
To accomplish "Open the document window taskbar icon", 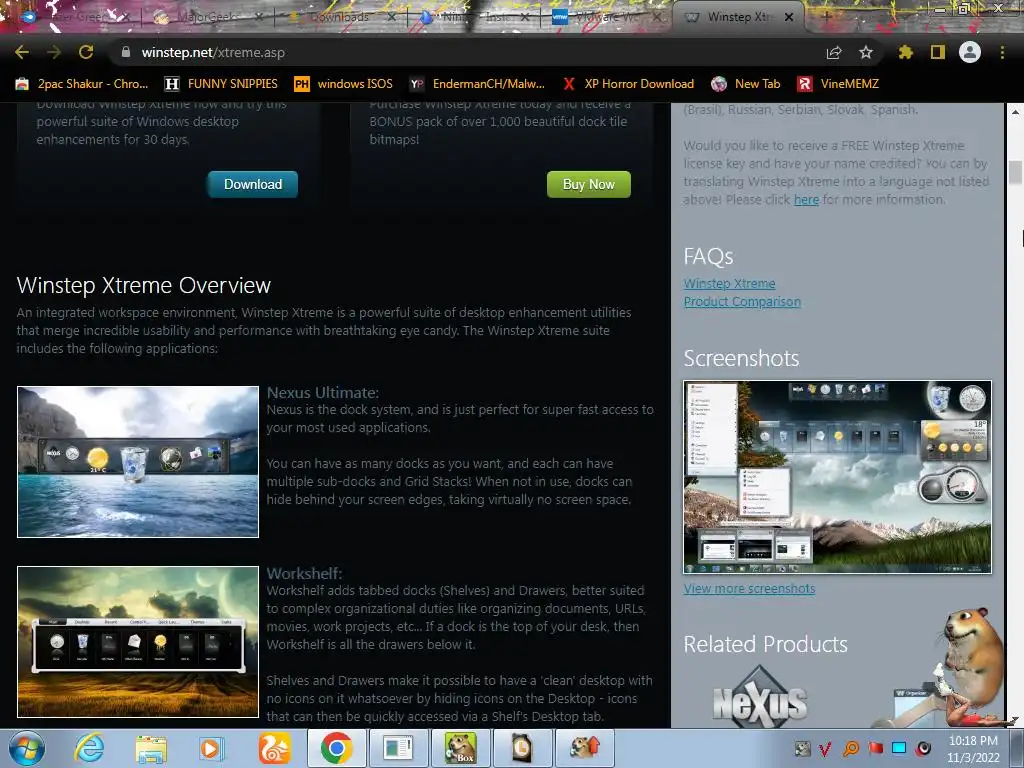I will 398,748.
